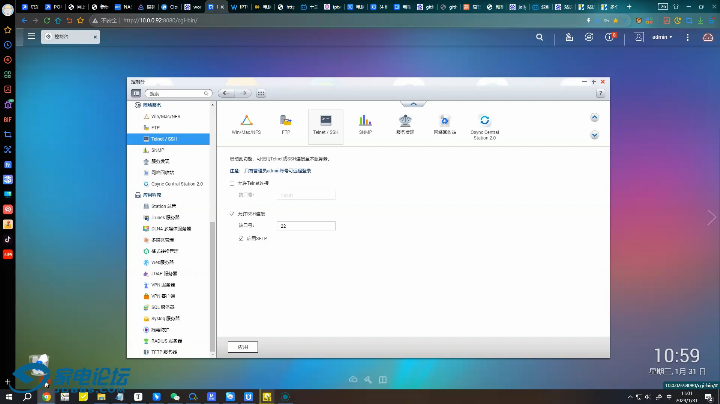
Task: Collapse the icon strip with top chevron tab
Action: pos(413,104)
